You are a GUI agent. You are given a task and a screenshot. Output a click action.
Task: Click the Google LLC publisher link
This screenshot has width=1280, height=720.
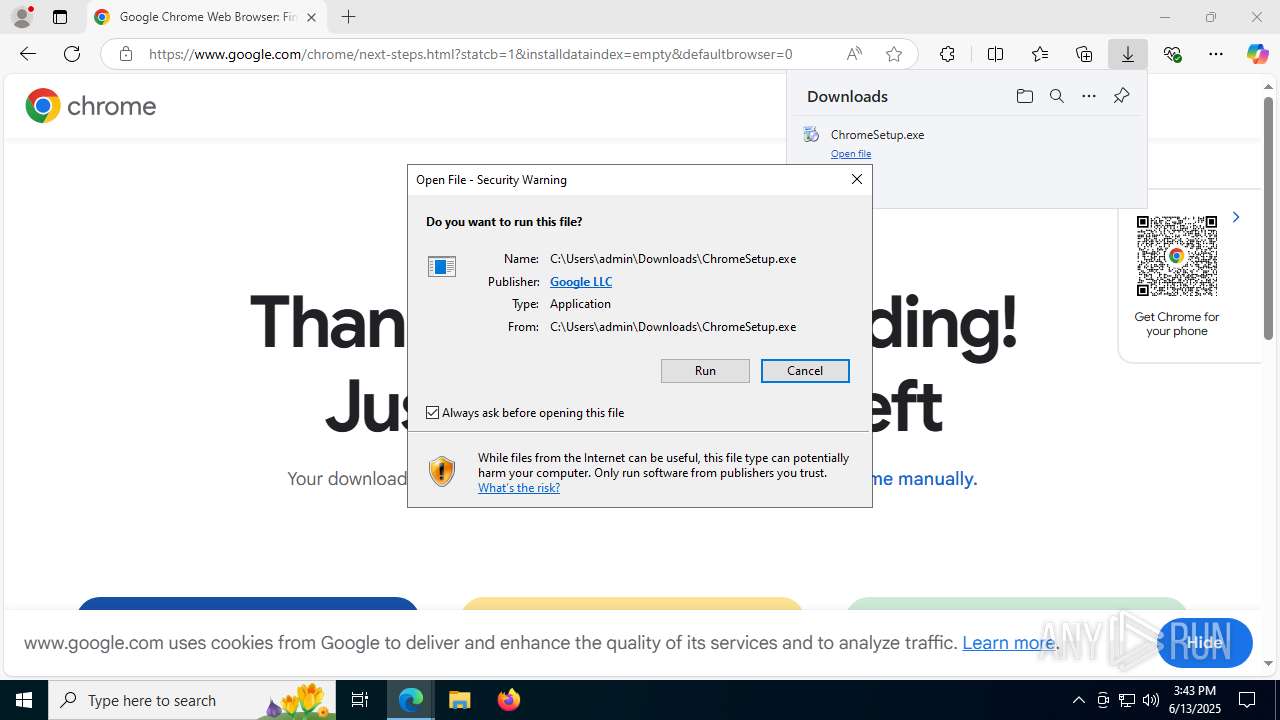[581, 282]
